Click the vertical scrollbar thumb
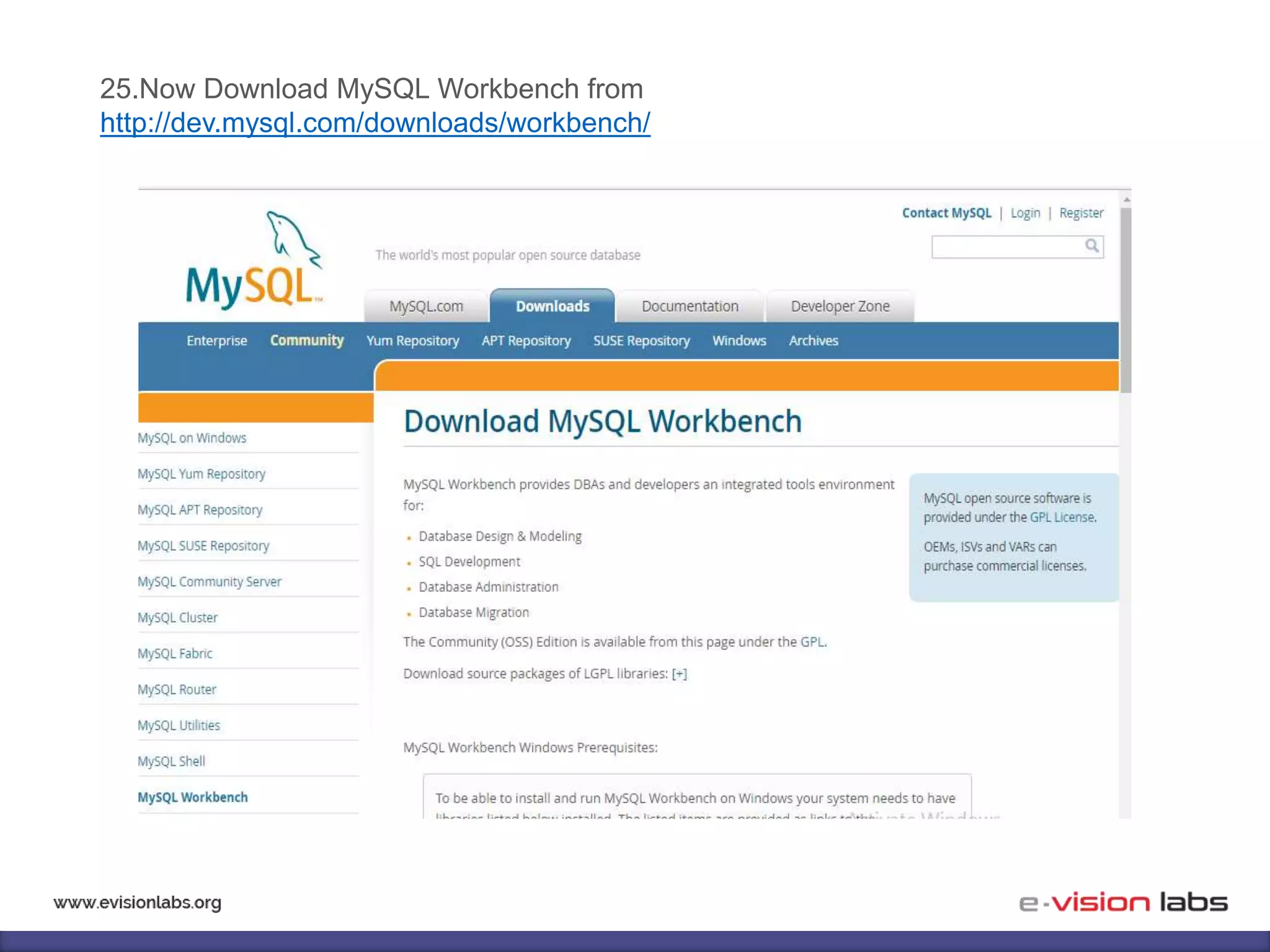The width and height of the screenshot is (1270, 952). point(1127,300)
